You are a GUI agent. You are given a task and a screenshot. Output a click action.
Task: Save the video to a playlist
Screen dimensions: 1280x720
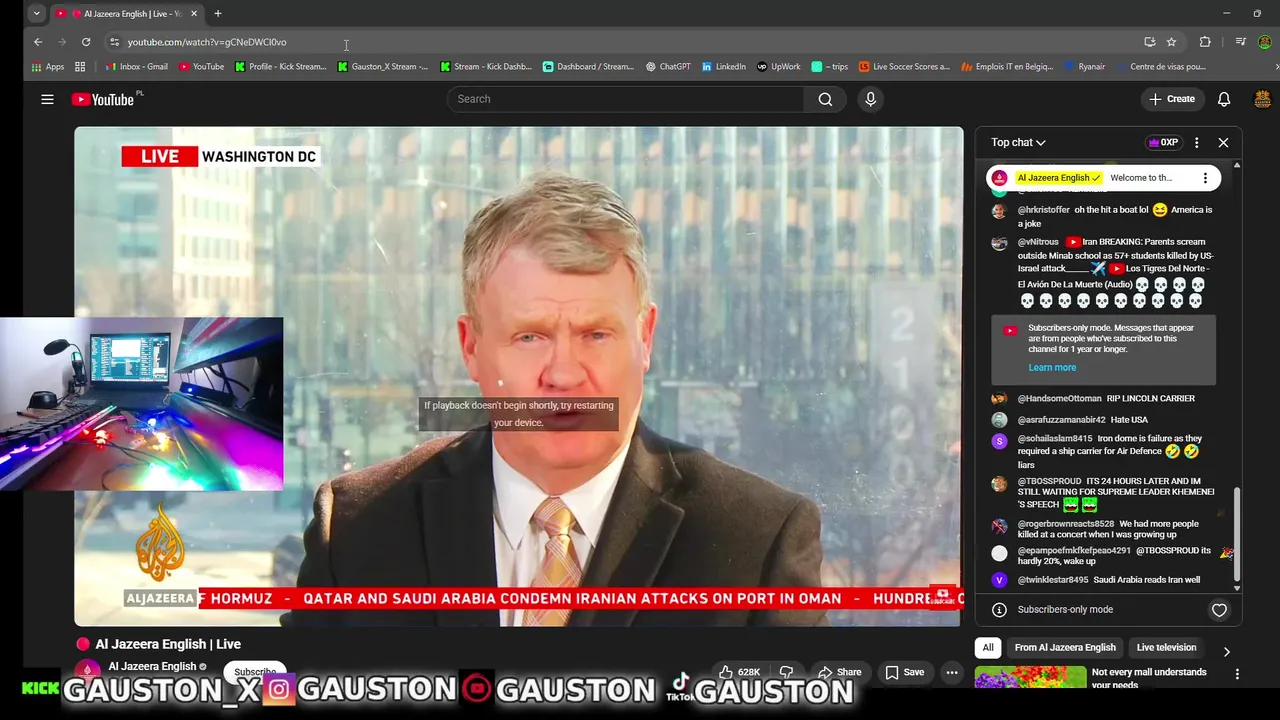click(x=904, y=672)
